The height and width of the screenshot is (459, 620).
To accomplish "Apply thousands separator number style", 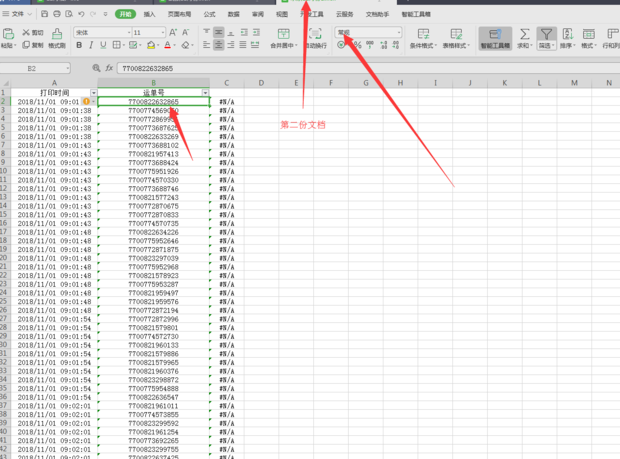I will click(x=370, y=45).
